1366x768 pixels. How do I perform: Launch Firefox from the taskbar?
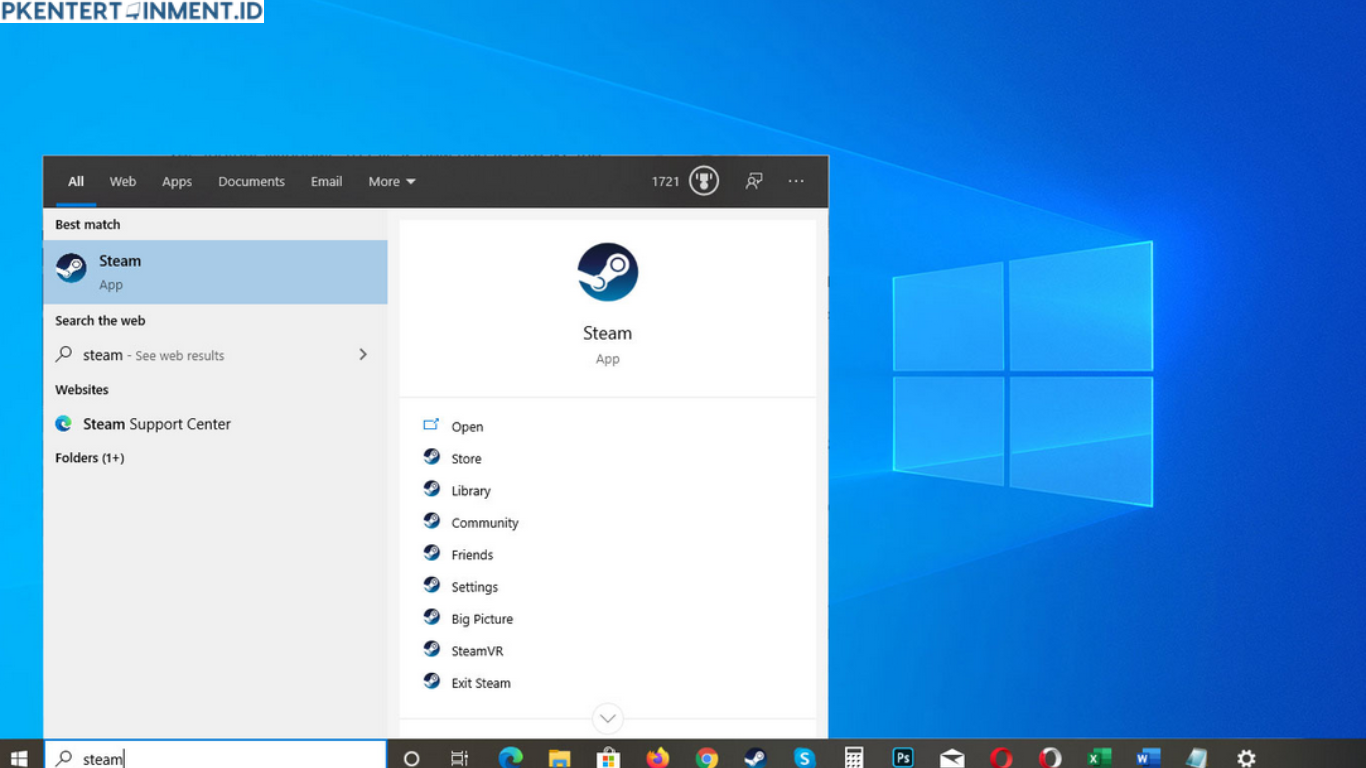(657, 758)
